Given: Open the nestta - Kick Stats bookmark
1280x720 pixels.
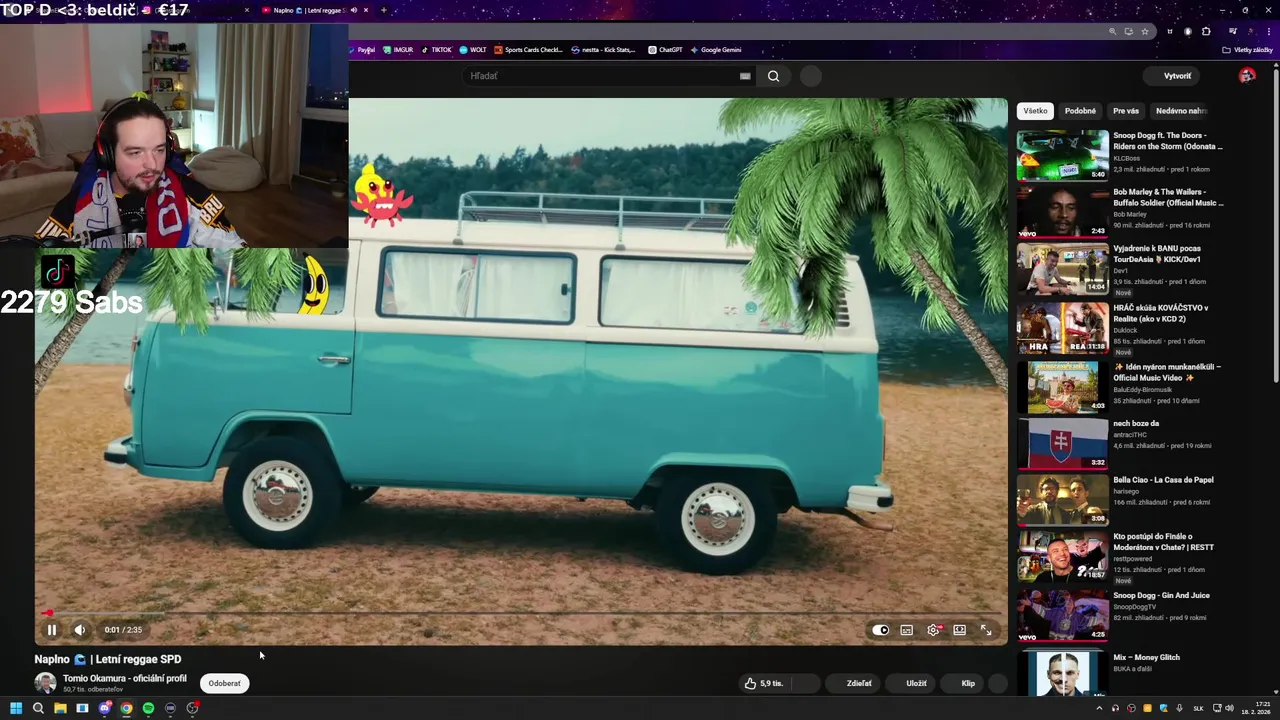Looking at the screenshot, I should point(603,50).
